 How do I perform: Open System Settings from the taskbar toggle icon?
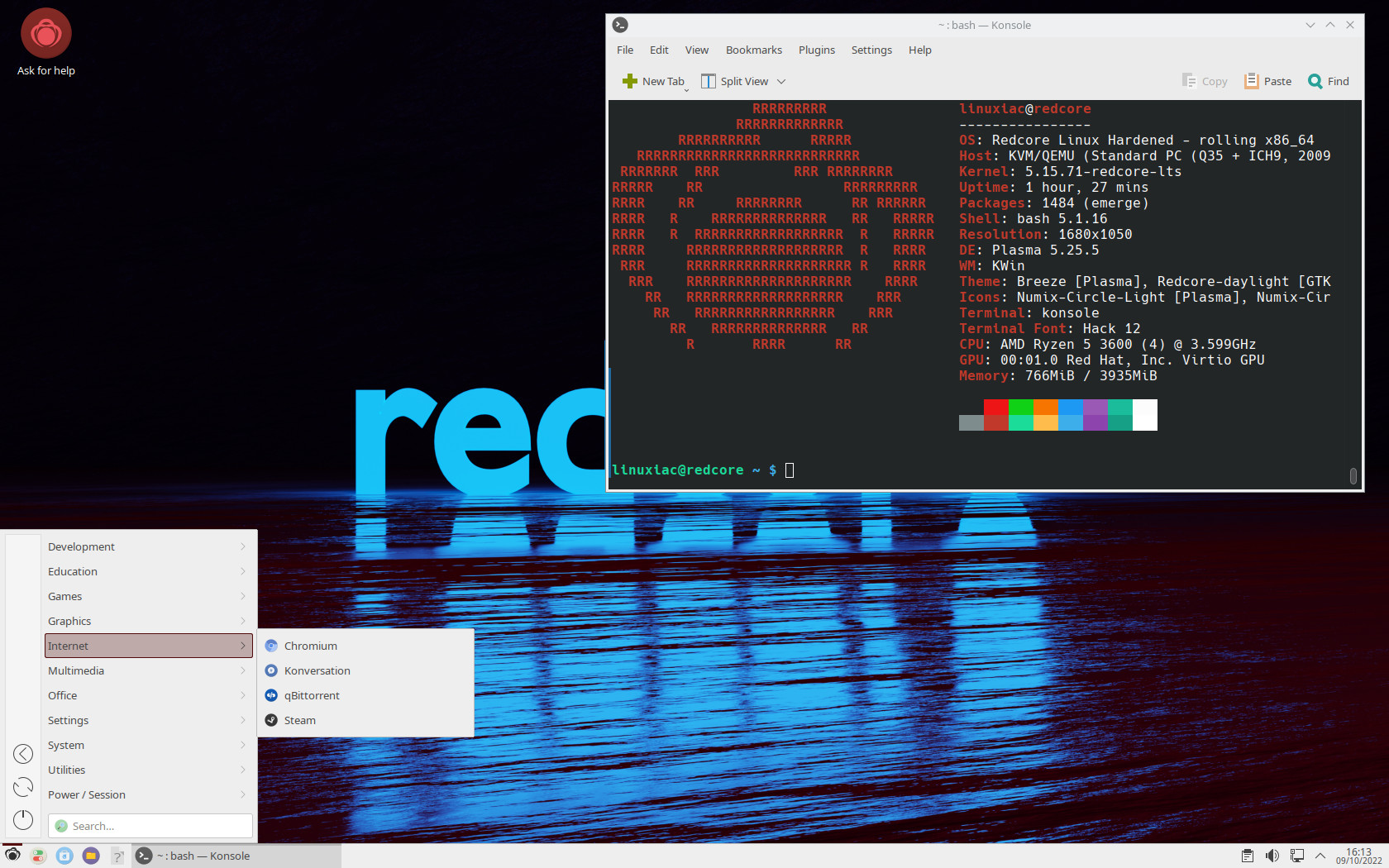39,856
